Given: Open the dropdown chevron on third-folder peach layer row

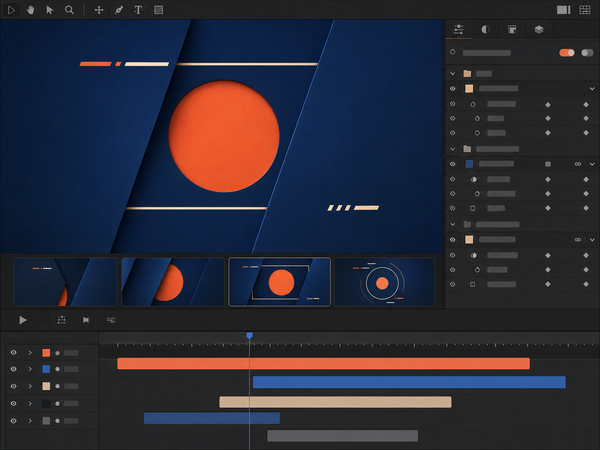Looking at the screenshot, I should 592,240.
